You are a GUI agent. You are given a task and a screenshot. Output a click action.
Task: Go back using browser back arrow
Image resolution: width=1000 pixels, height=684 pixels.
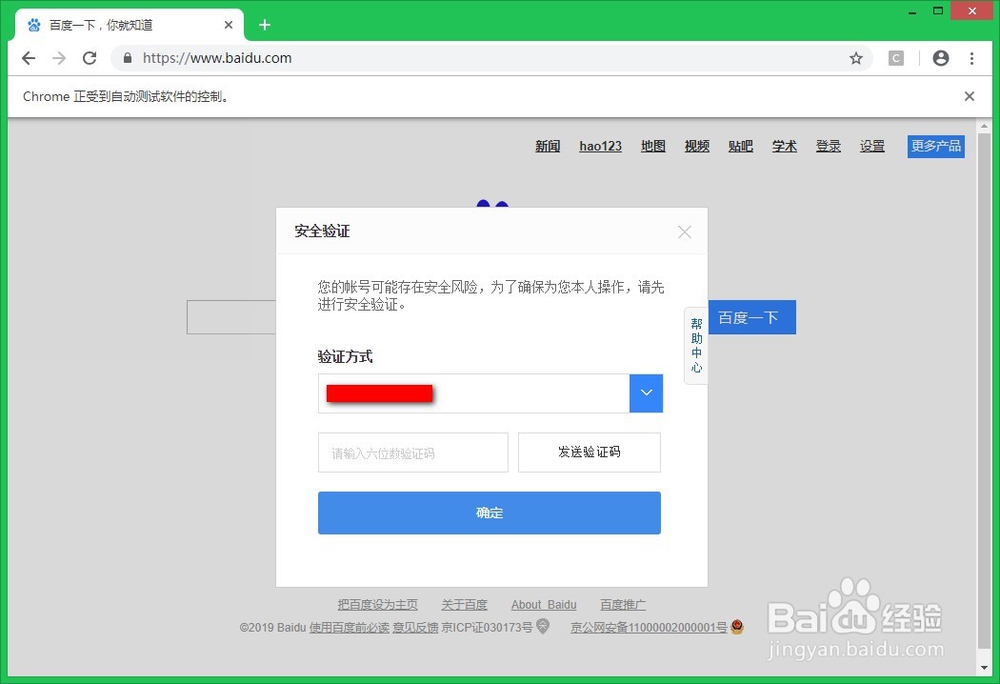click(28, 58)
